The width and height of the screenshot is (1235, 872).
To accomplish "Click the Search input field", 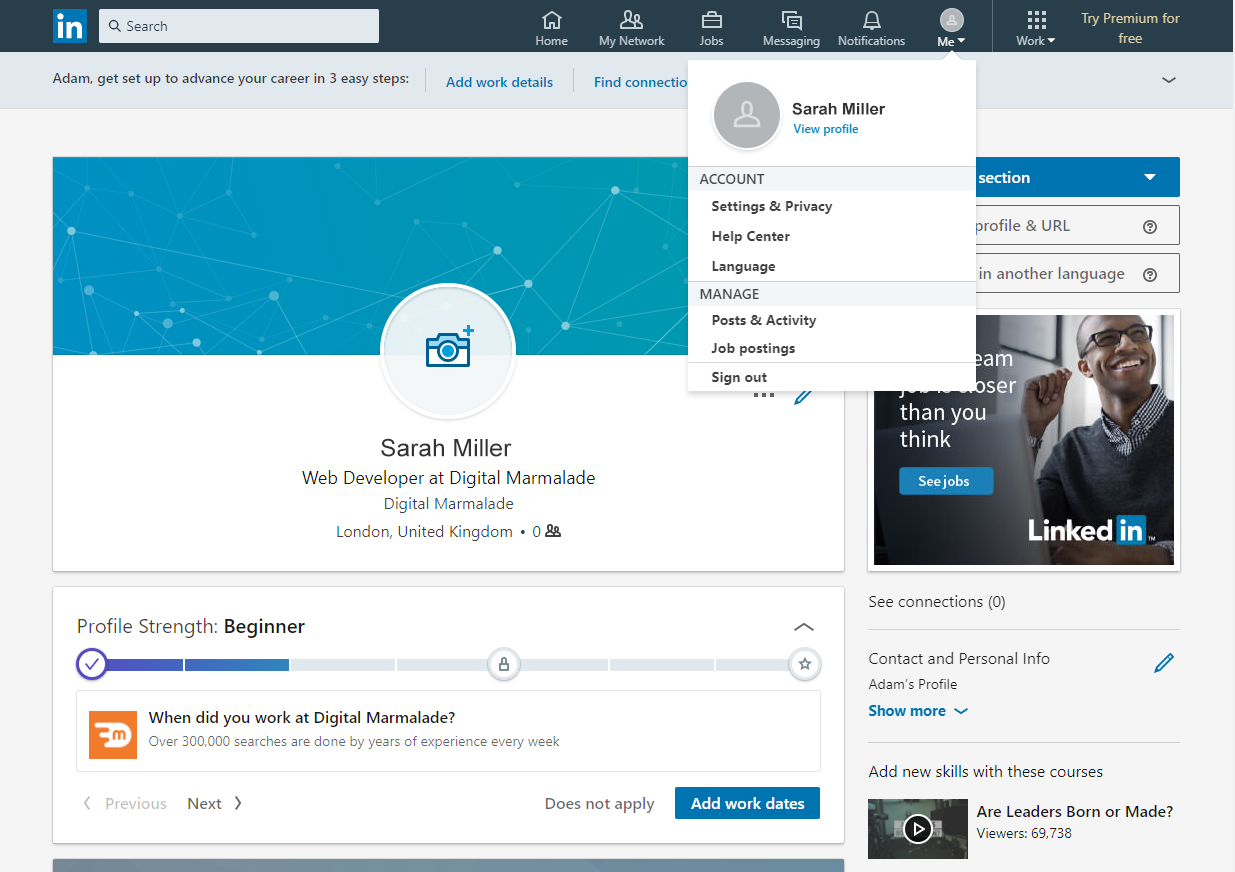I will (x=238, y=25).
